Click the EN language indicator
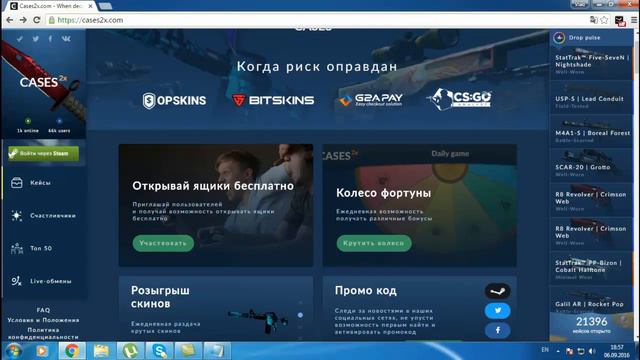 click(545, 350)
